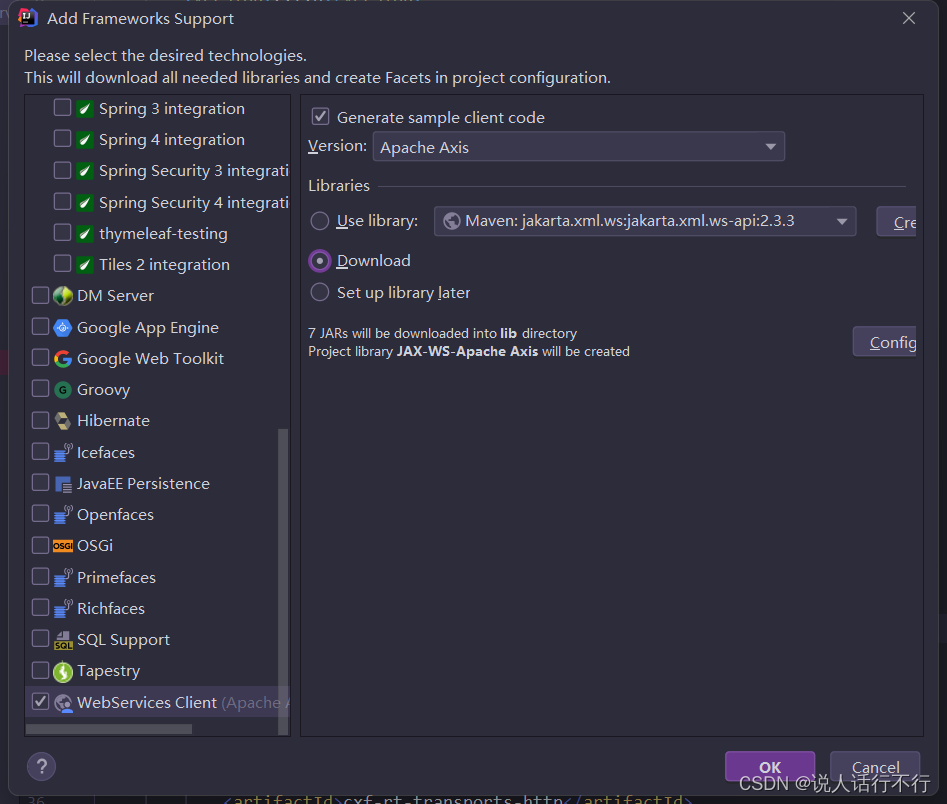
Task: Toggle the DM Server checkbox
Action: coord(40,295)
